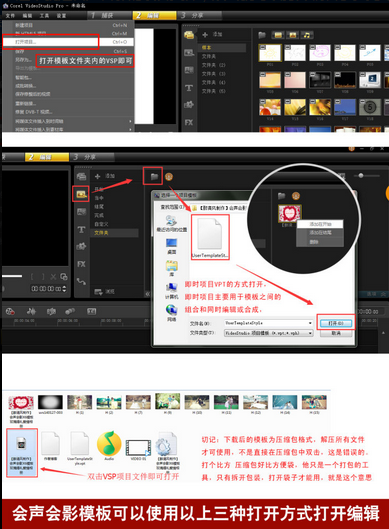Open the Media library icon in the top panel
Viewport: 389px width, 529px height.
(x=189, y=34)
